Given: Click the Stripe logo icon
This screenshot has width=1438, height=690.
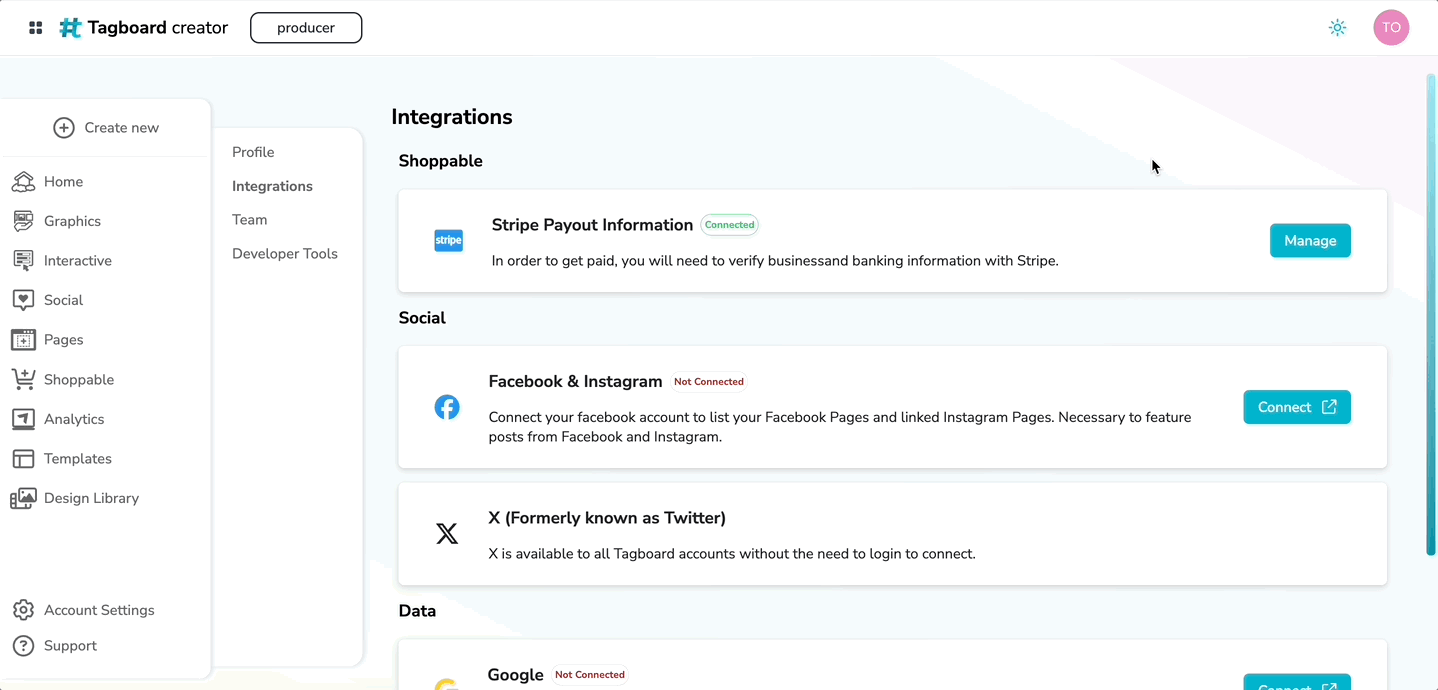Looking at the screenshot, I should 448,241.
